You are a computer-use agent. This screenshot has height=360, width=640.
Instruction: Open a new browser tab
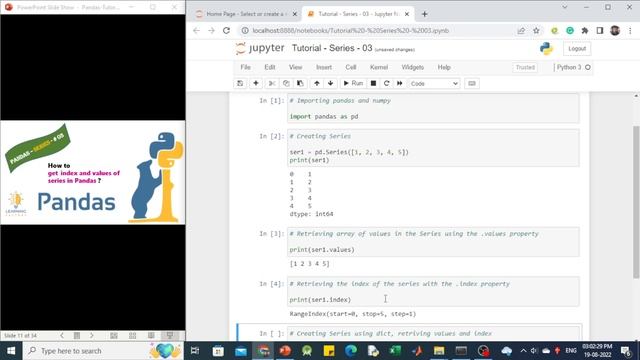point(424,14)
